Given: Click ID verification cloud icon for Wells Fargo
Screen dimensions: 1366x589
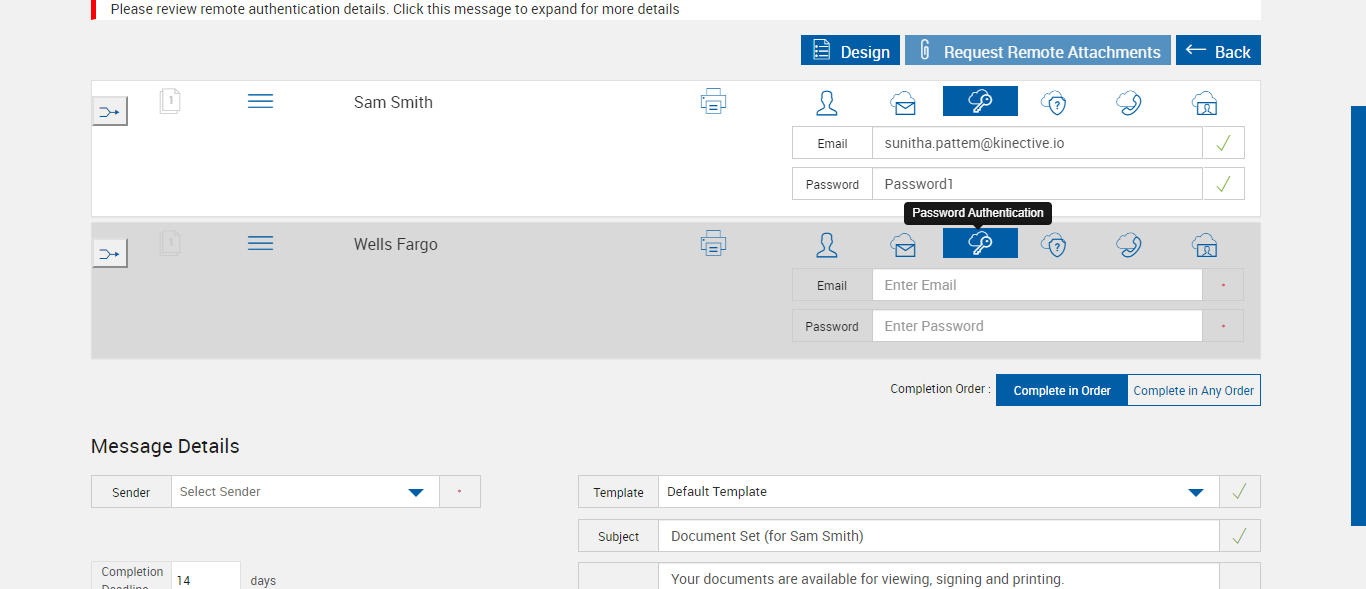Looking at the screenshot, I should pos(1204,244).
